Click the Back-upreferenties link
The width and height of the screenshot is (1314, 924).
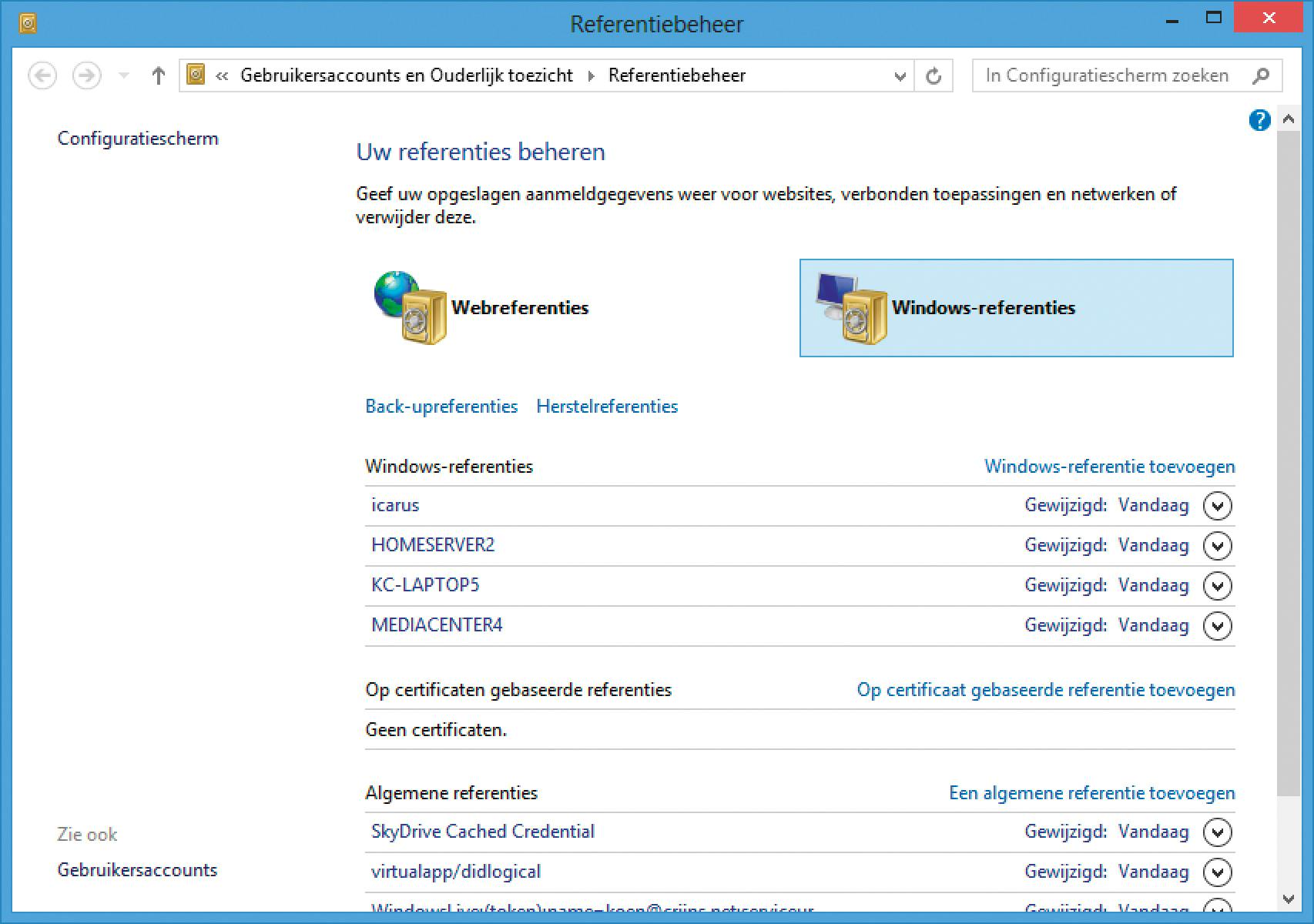pos(441,407)
